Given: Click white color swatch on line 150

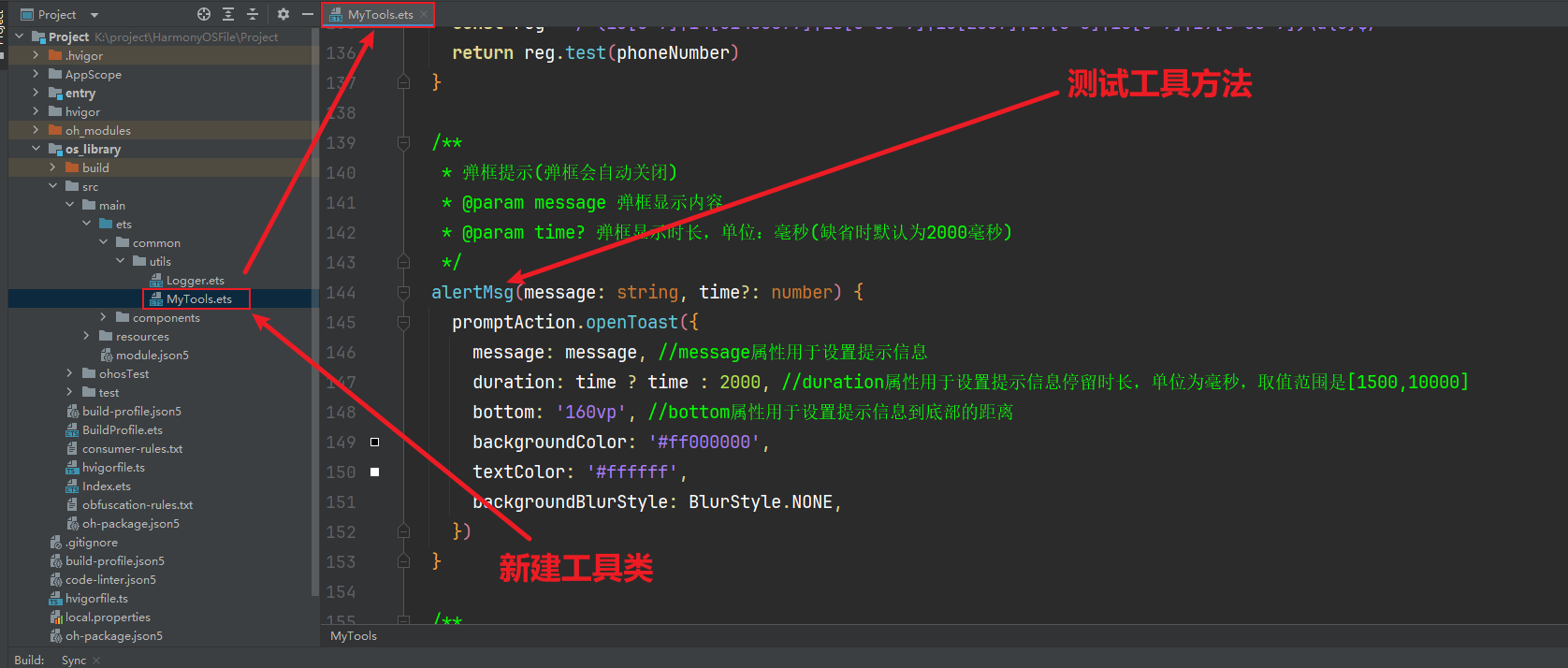Looking at the screenshot, I should coord(375,472).
